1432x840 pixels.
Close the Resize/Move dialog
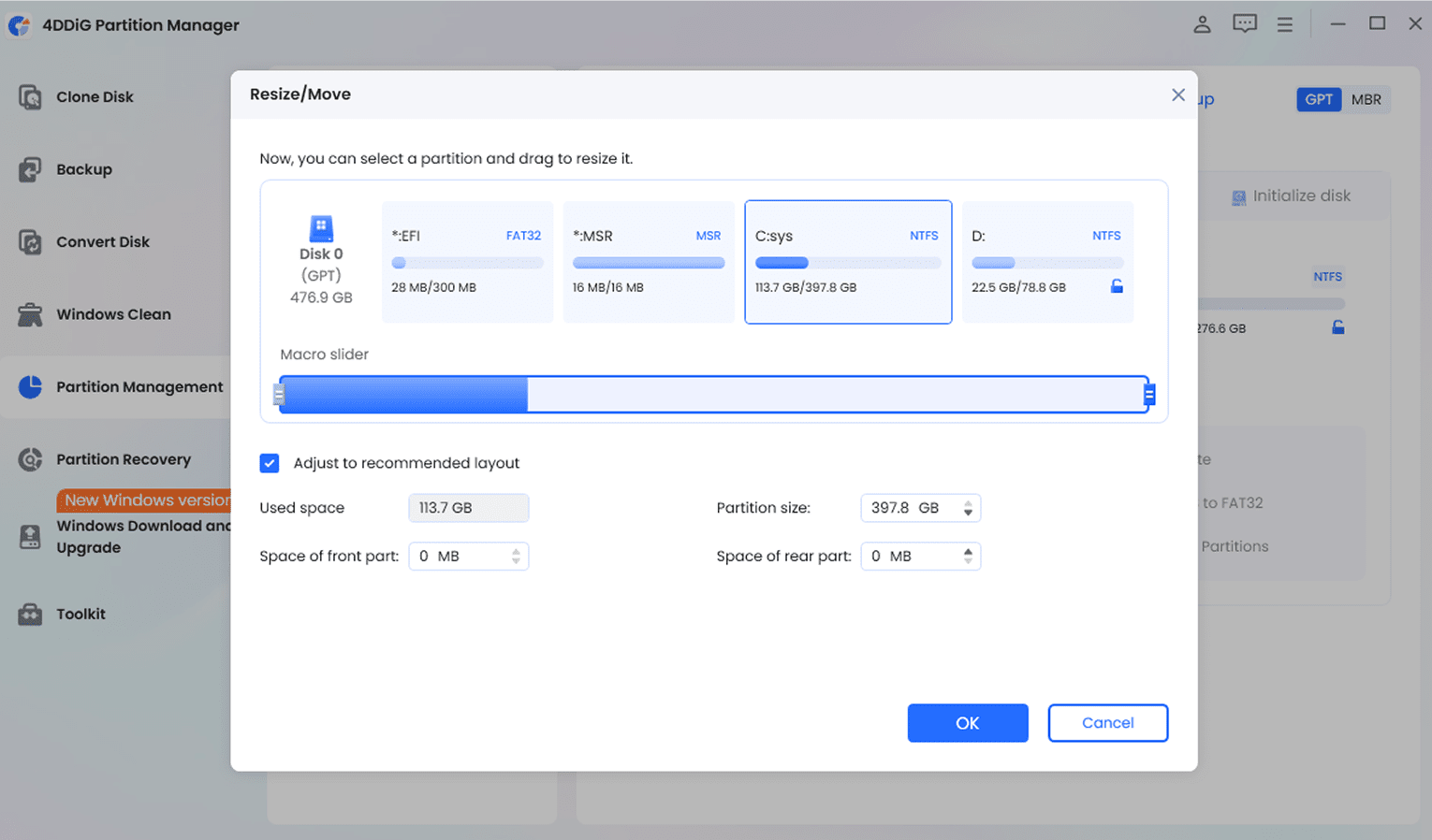tap(1178, 94)
